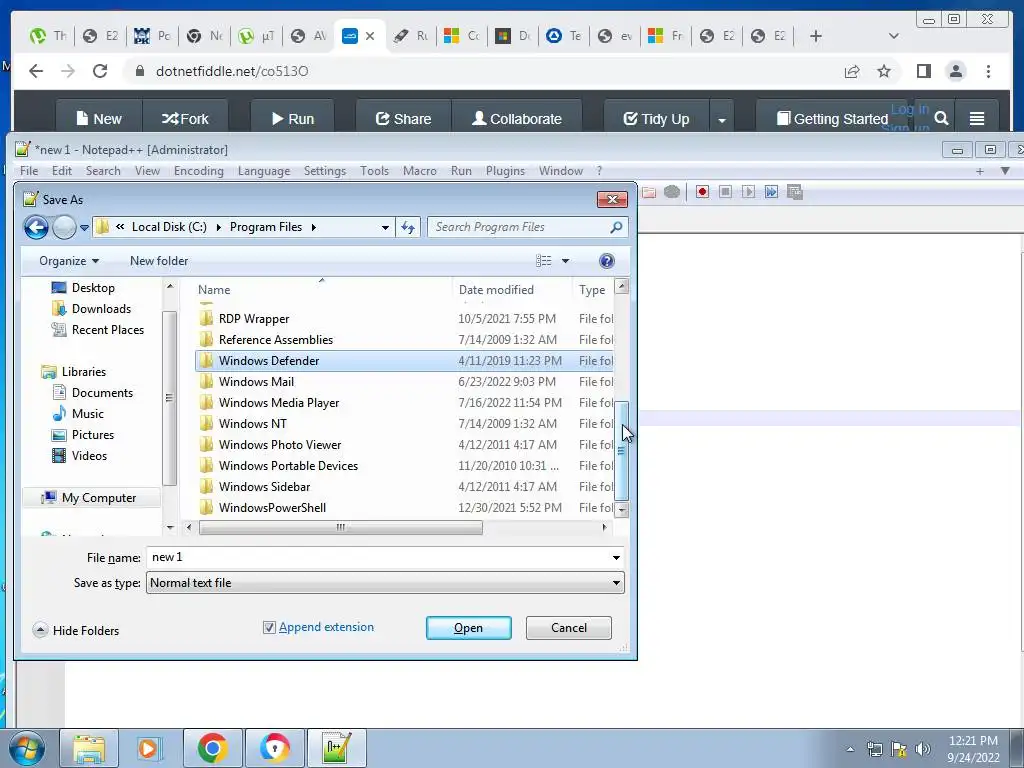Open the Tidy Up dropdown arrow
This screenshot has width=1024, height=768.
click(722, 120)
